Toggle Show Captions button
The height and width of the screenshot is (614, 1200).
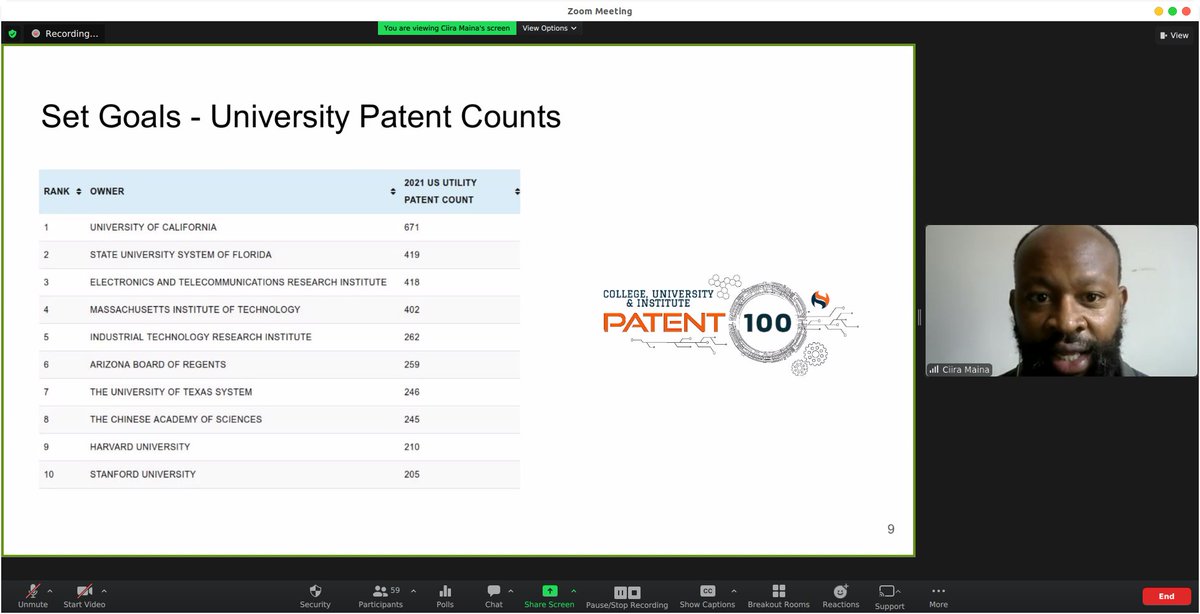(x=707, y=596)
